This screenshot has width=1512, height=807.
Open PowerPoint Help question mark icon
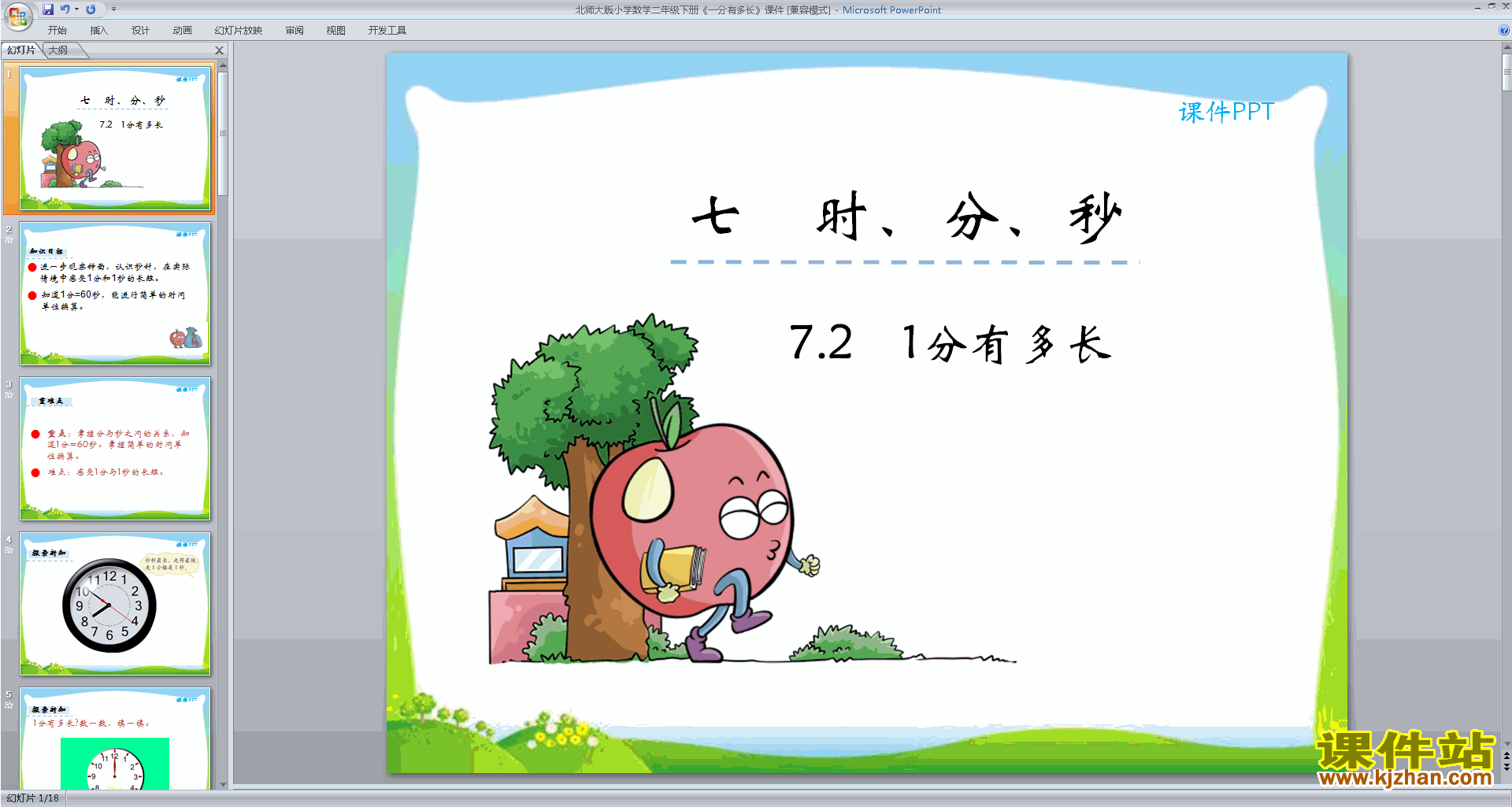(1503, 31)
